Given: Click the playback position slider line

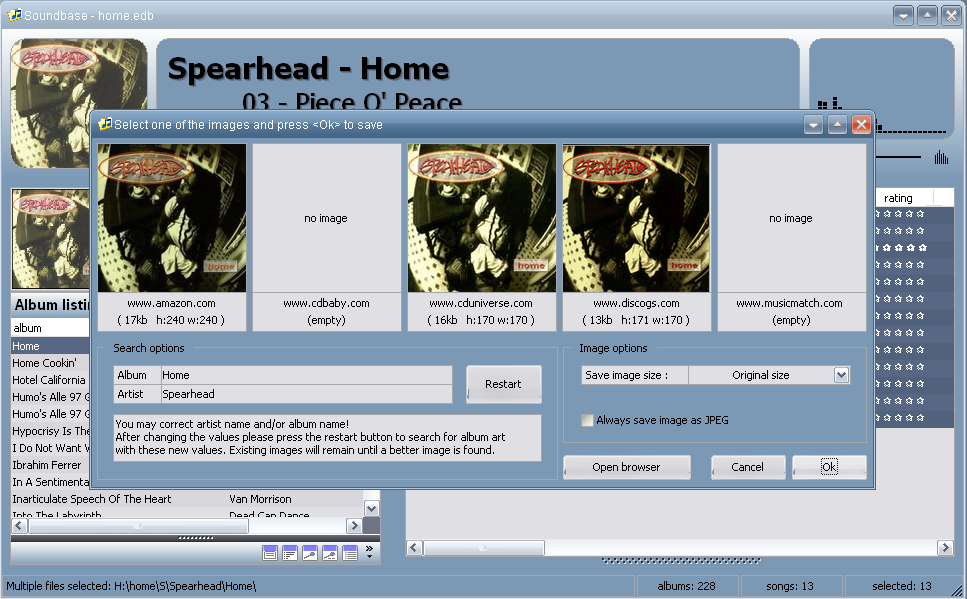Looking at the screenshot, I should (898, 157).
